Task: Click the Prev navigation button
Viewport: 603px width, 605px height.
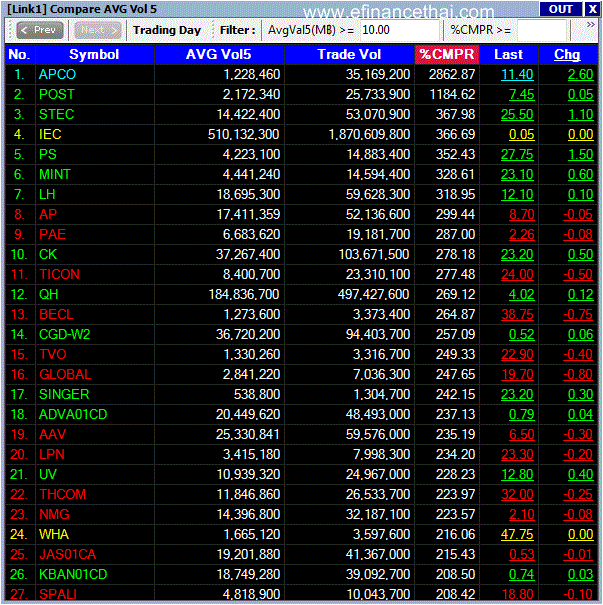Action: click(x=40, y=30)
